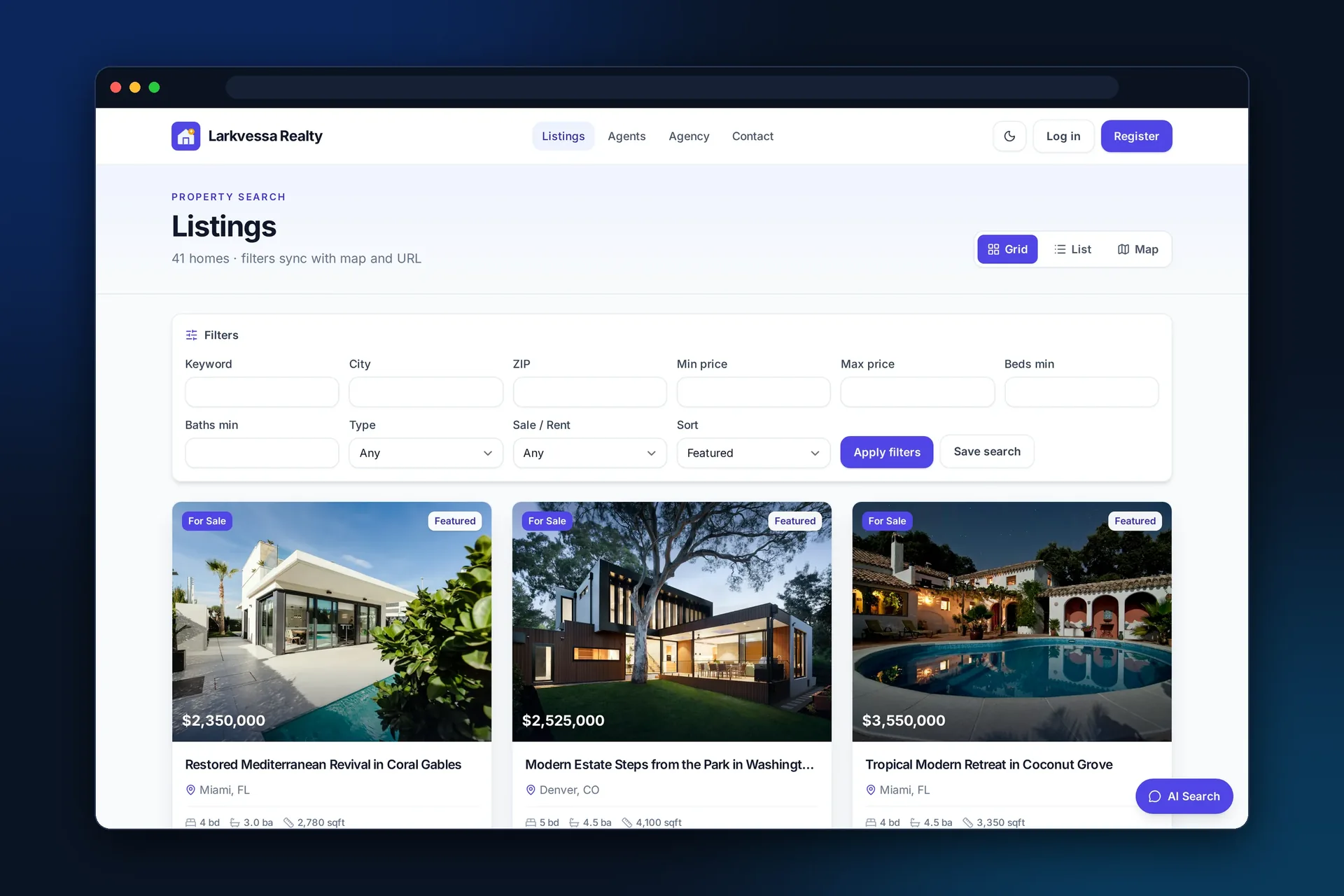Focus the Keyword input field
Screen dimensions: 1344x896
coord(262,392)
